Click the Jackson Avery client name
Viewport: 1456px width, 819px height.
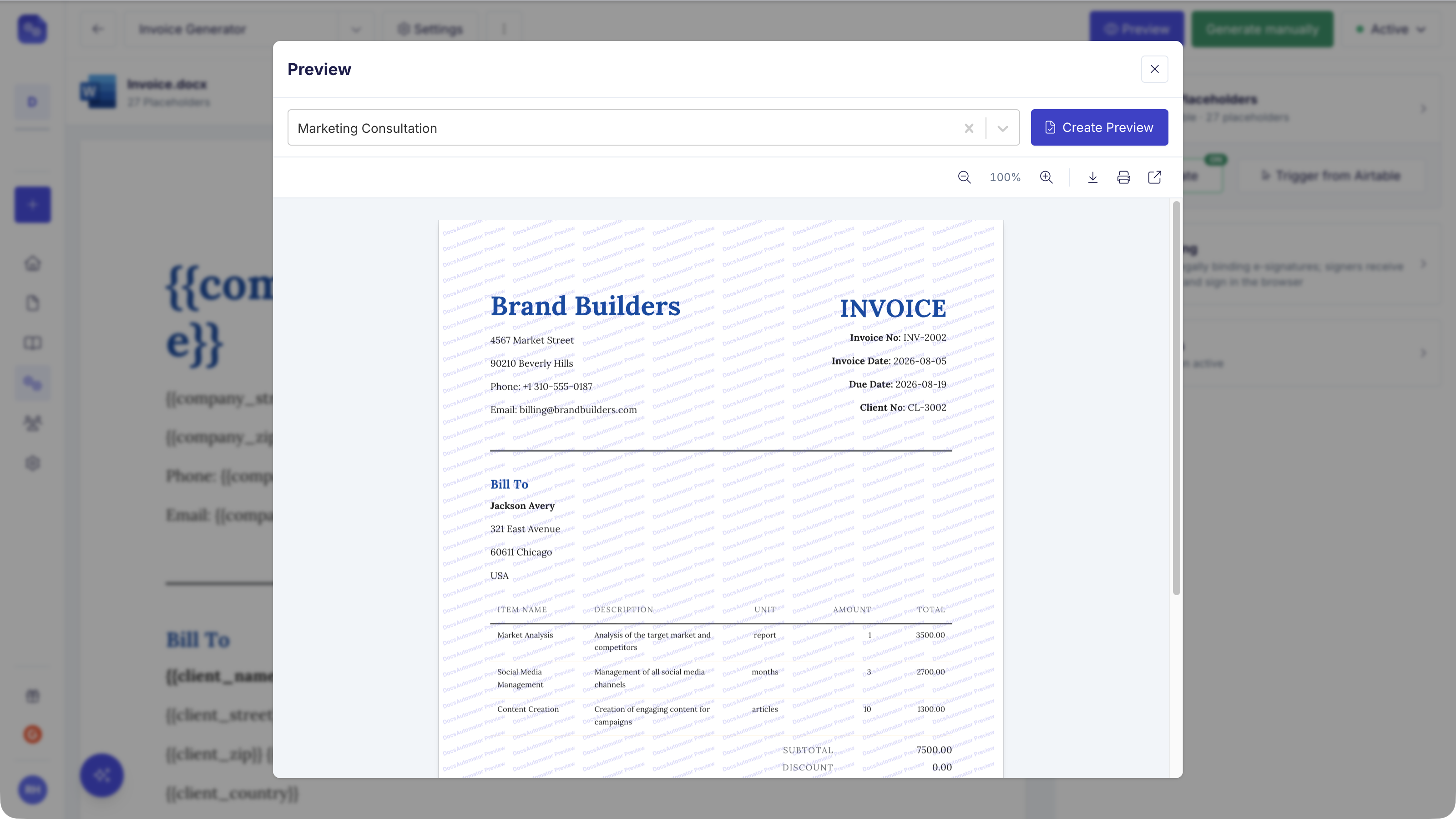pos(522,506)
